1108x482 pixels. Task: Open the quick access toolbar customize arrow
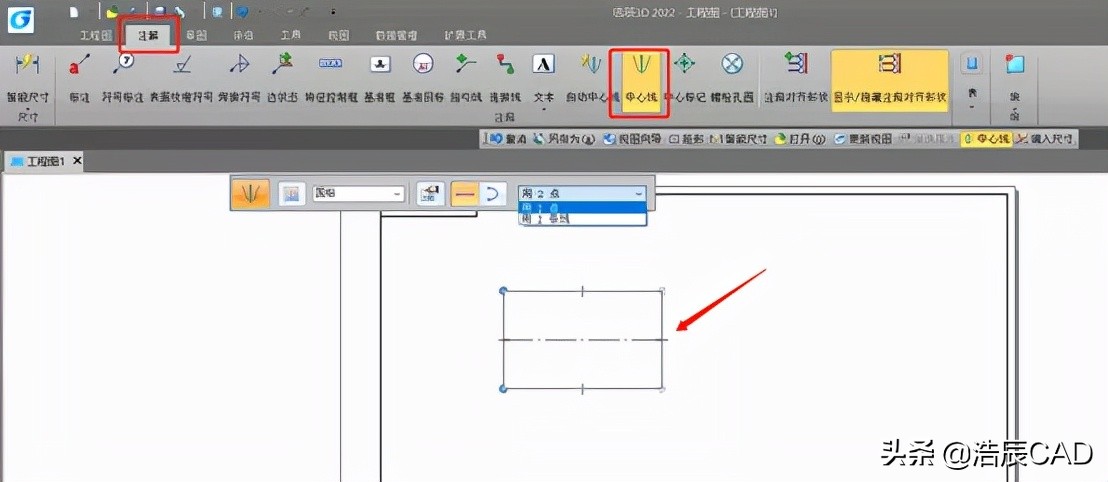(x=333, y=12)
